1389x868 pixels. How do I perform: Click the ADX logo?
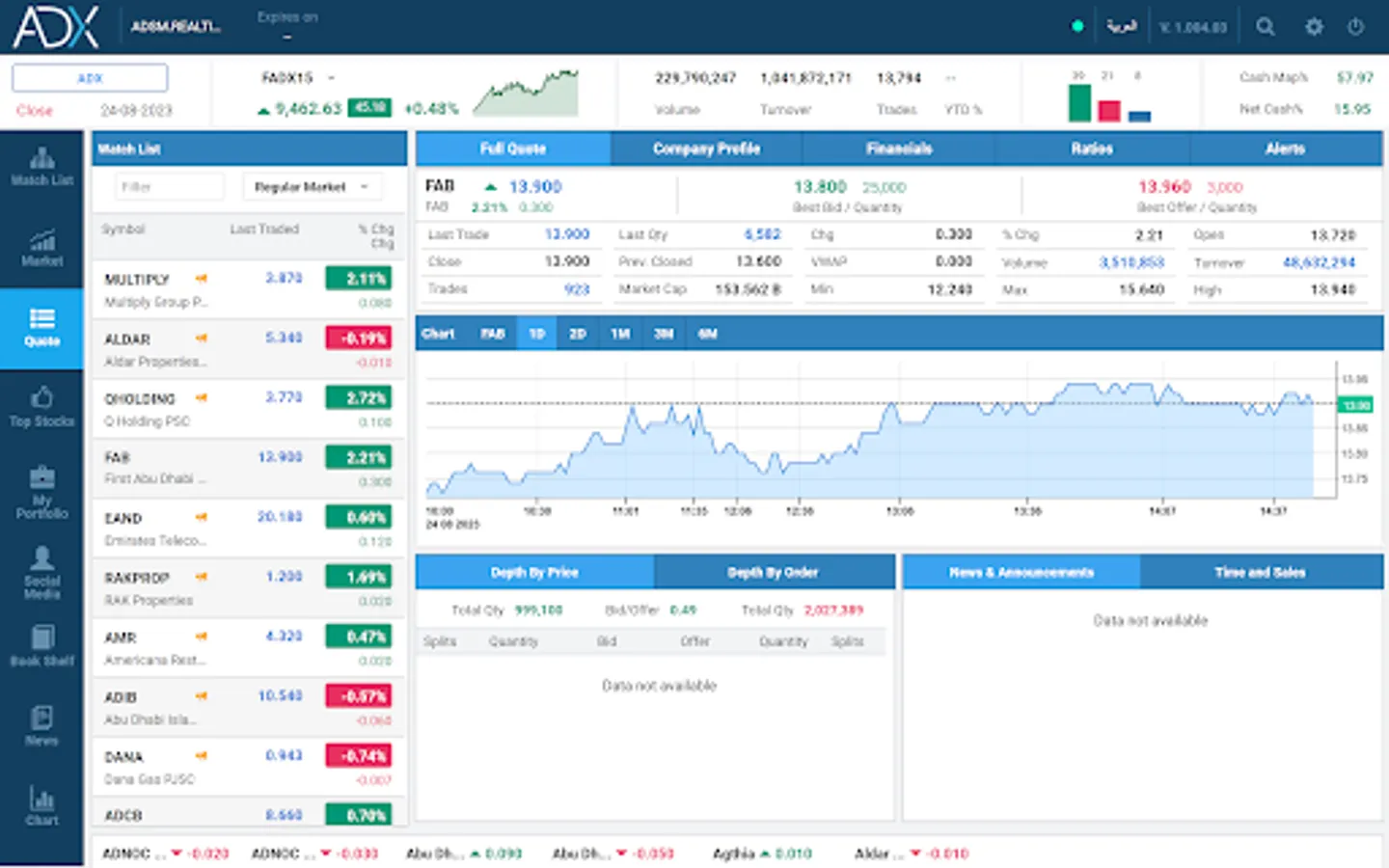56,27
